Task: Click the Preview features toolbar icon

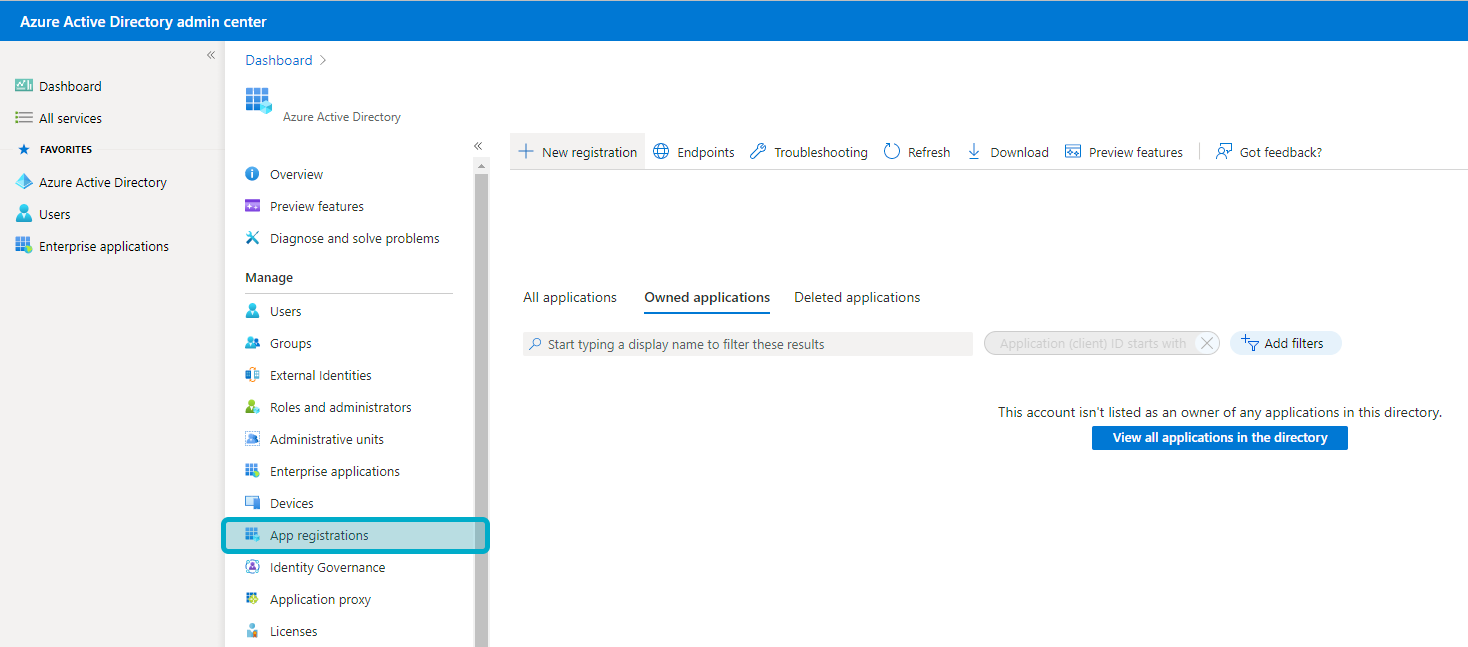Action: [1073, 152]
